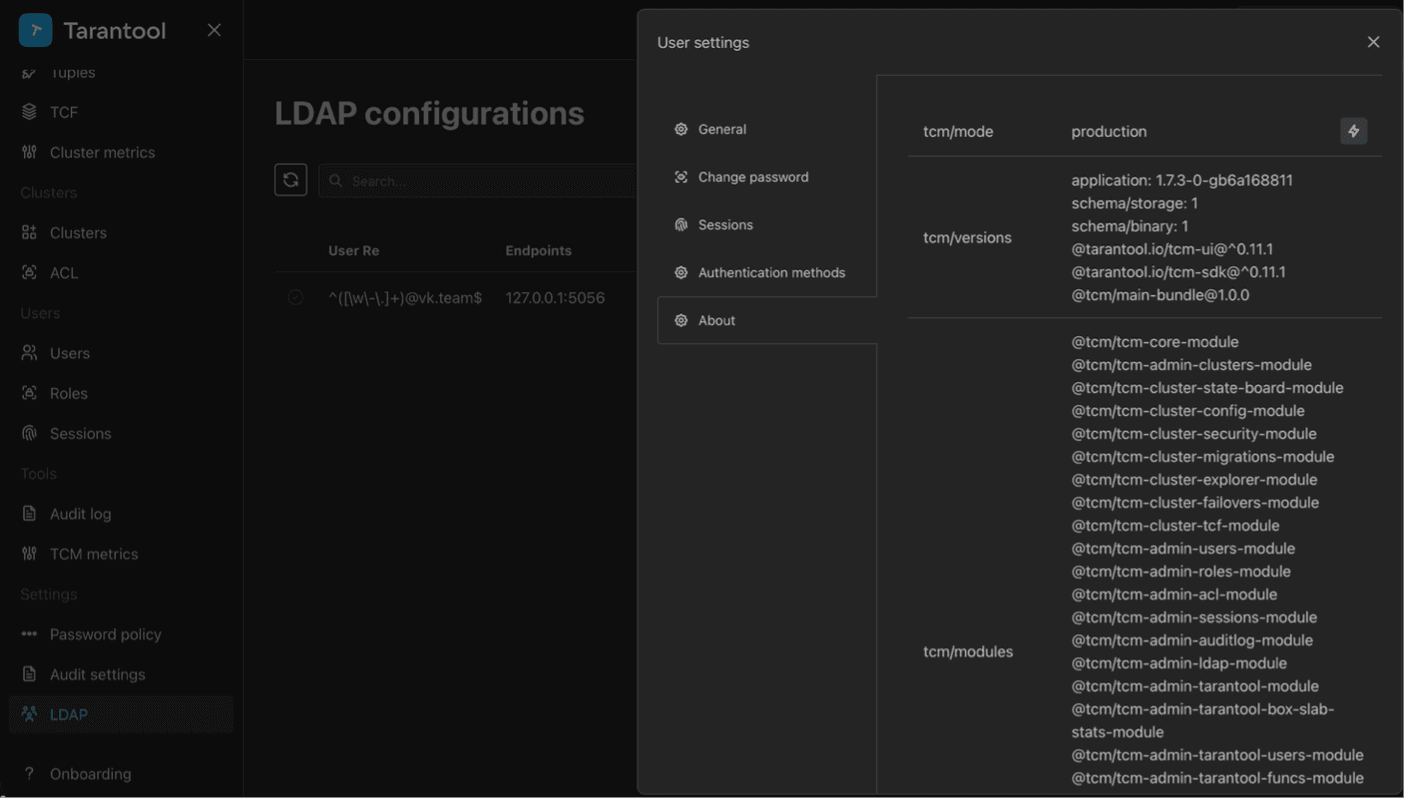
Task: Close the User settings dialog
Action: (1373, 42)
